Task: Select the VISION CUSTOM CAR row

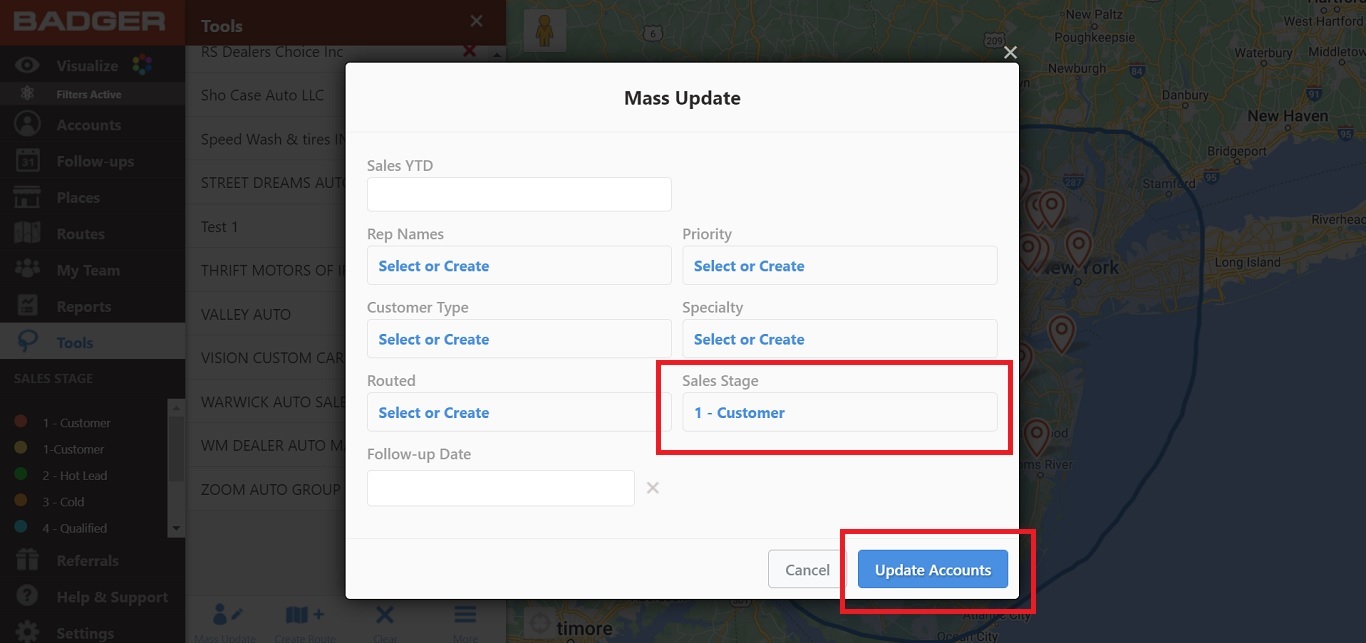Action: click(x=266, y=358)
